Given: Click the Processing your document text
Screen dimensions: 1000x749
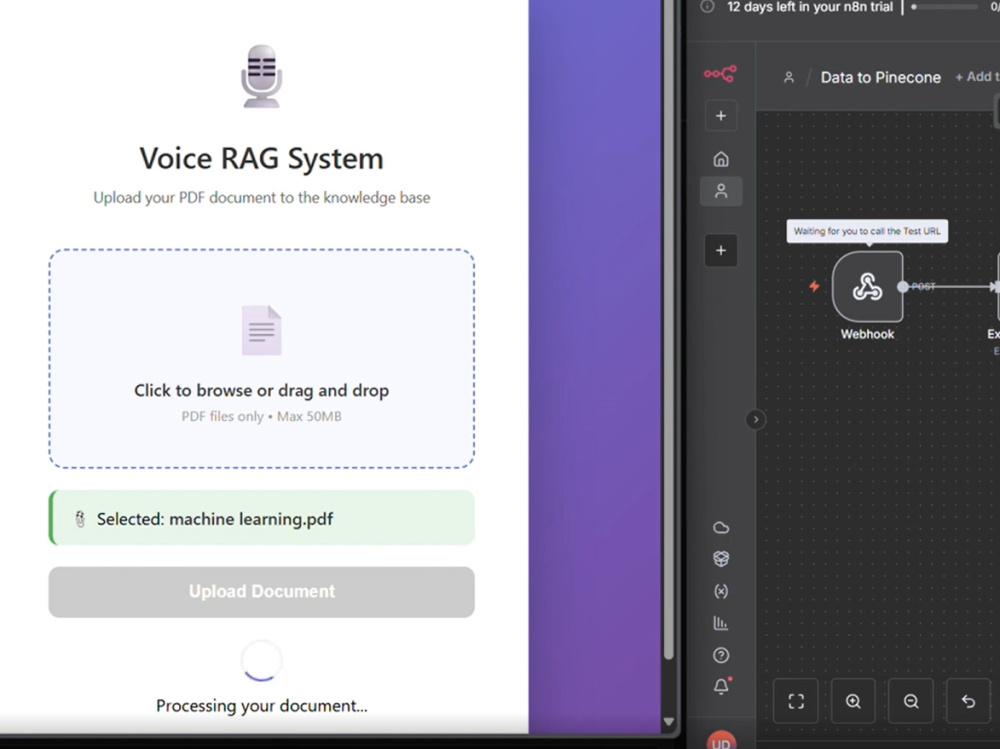Looking at the screenshot, I should click(261, 706).
